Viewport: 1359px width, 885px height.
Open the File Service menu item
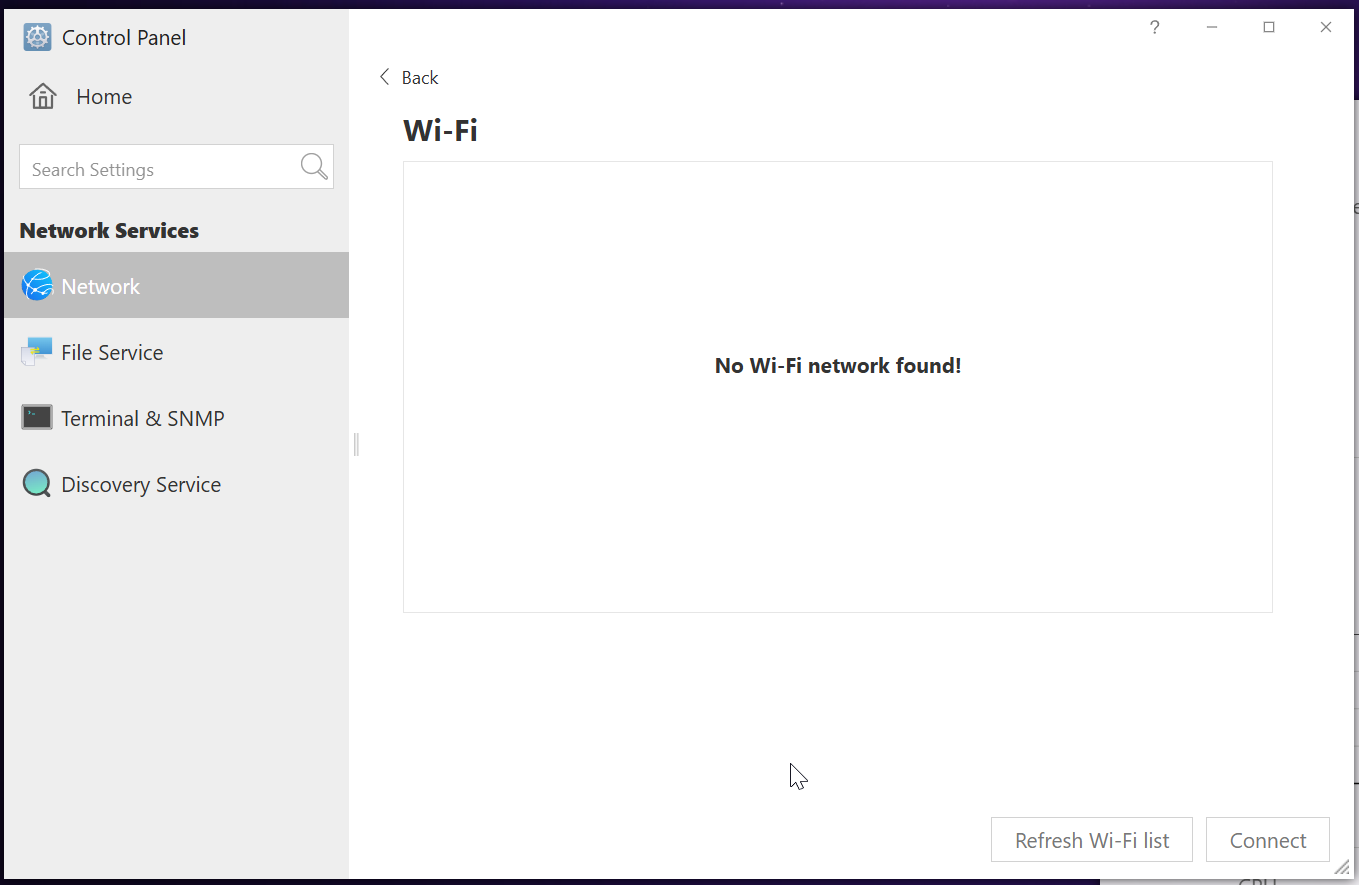click(176, 352)
